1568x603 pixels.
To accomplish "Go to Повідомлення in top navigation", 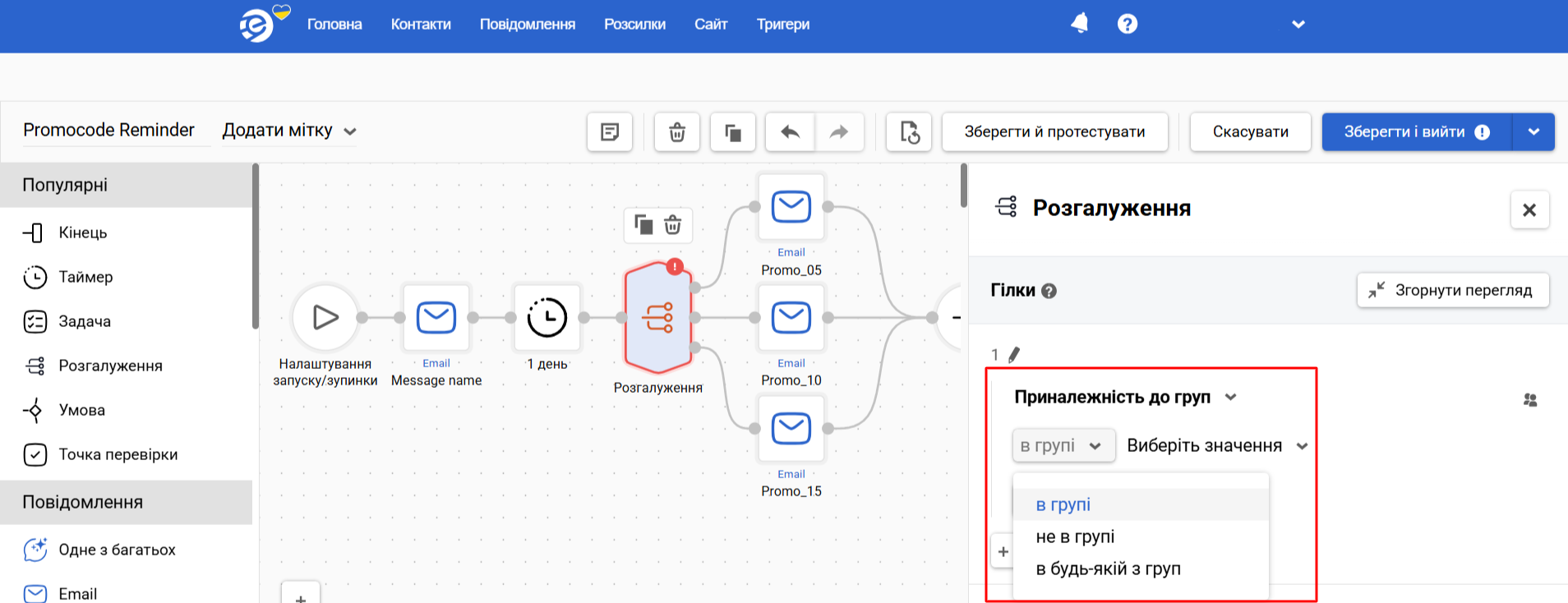I will pos(528,25).
